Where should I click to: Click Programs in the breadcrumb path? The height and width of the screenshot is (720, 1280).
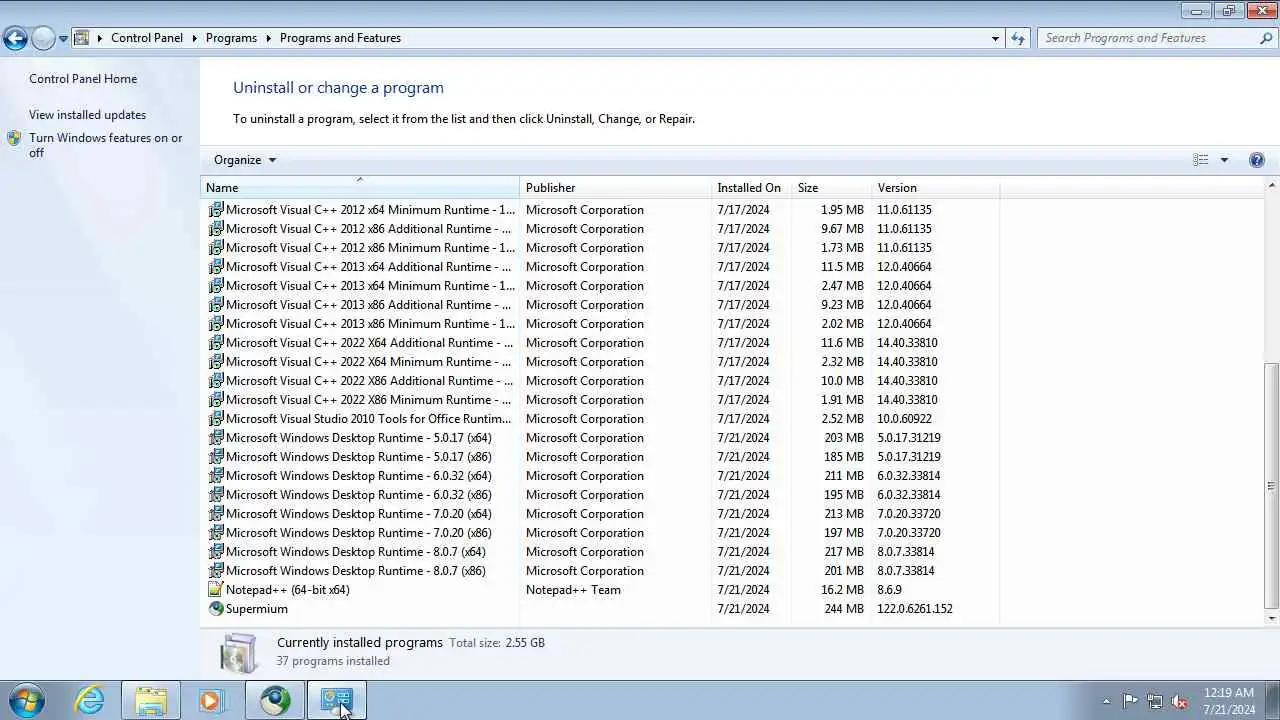[231, 38]
